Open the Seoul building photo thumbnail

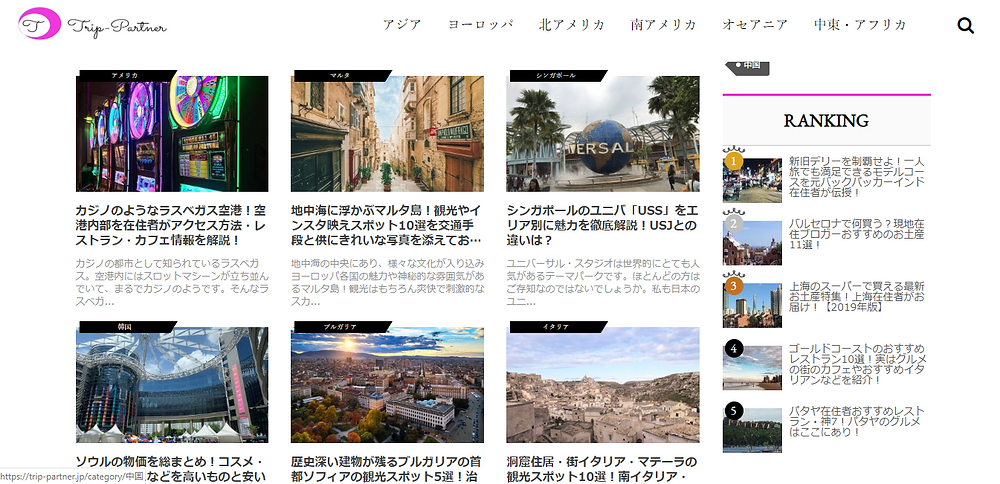click(x=172, y=385)
